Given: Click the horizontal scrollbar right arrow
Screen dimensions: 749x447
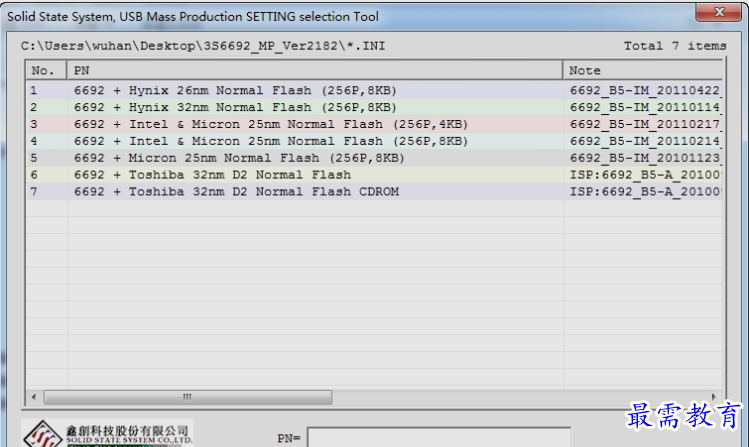Looking at the screenshot, I should click(714, 397).
